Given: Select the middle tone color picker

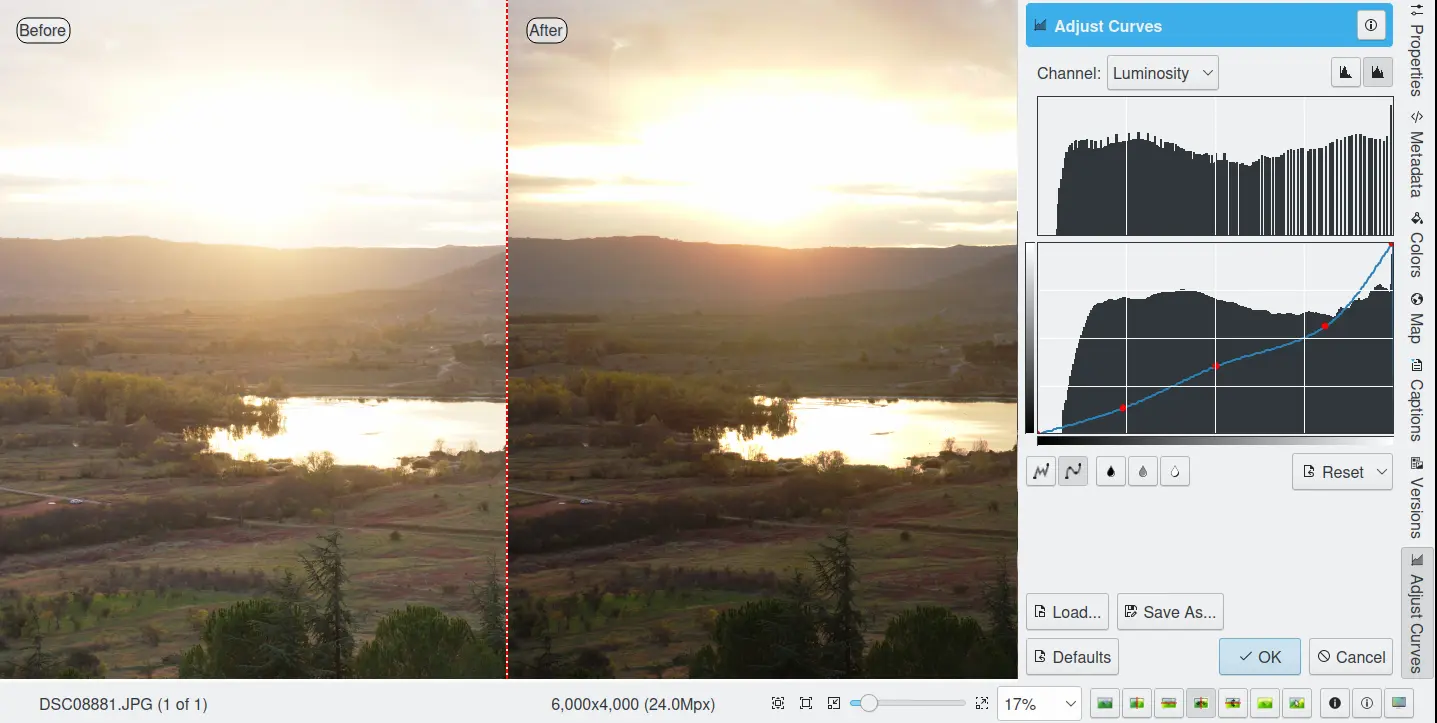Looking at the screenshot, I should click(x=1142, y=471).
